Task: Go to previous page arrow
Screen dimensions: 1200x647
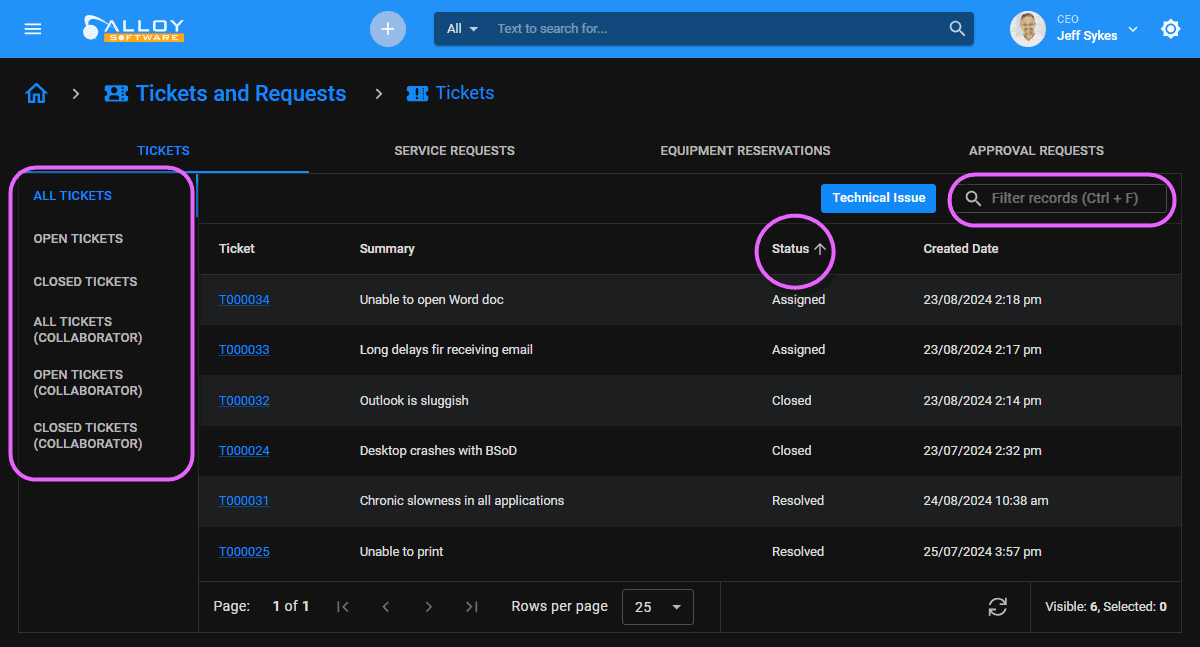Action: [386, 606]
